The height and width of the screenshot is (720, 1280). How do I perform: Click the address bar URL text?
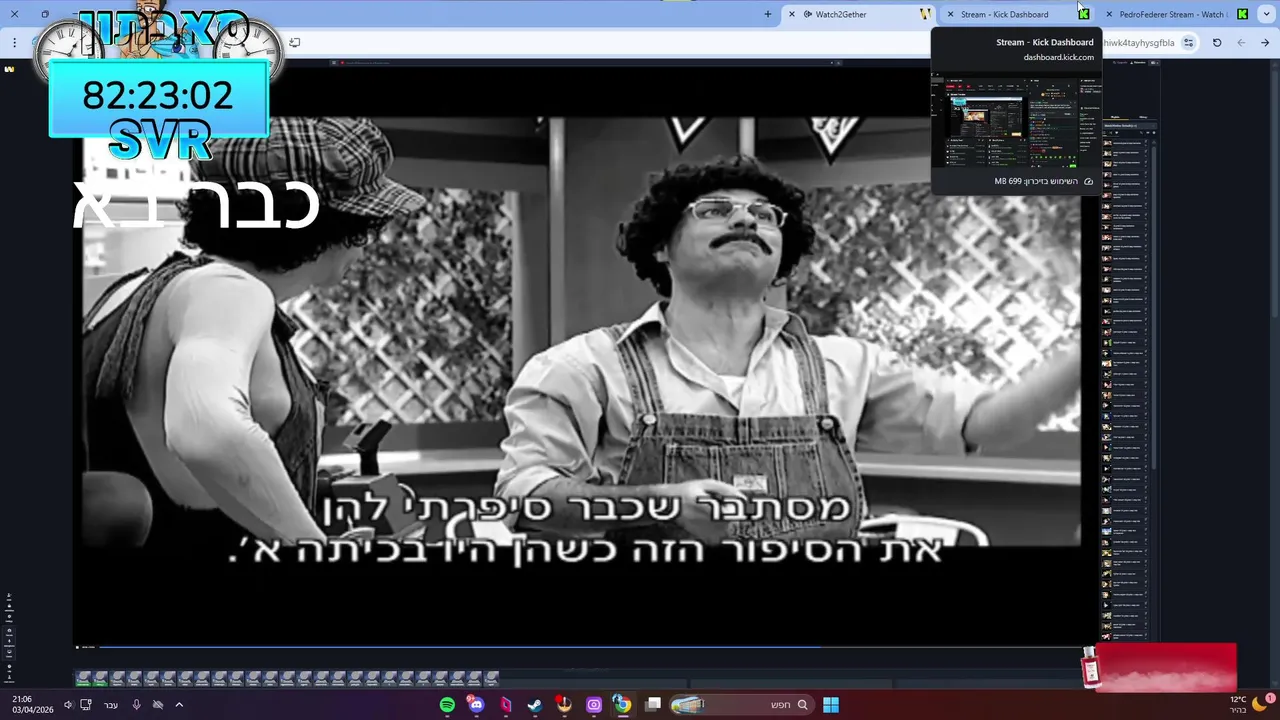tap(1139, 43)
